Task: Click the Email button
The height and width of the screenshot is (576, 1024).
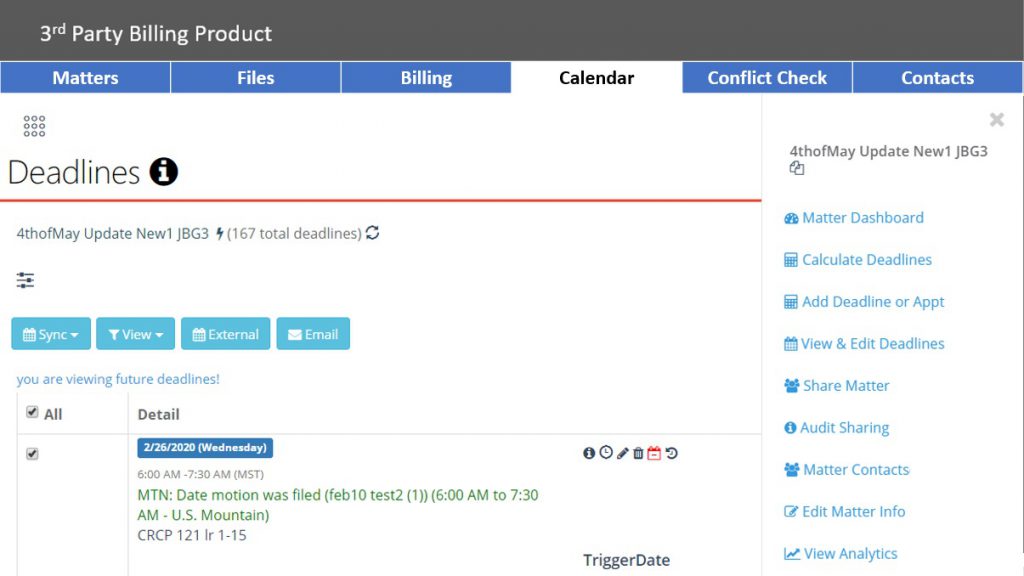Action: coord(313,334)
